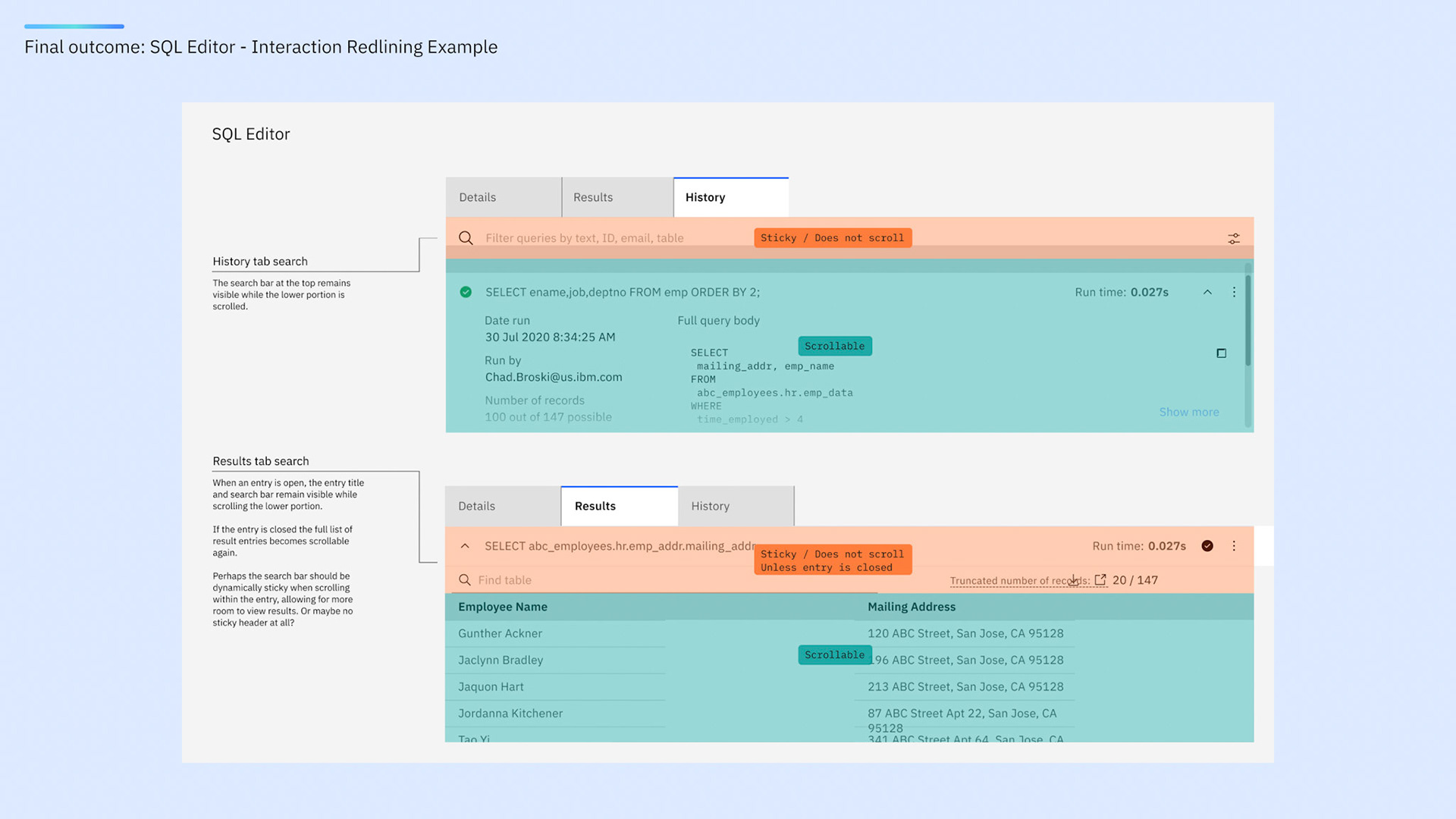This screenshot has width=1456, height=819.
Task: Switch to the History tab in lower panel
Action: pyautogui.click(x=710, y=506)
